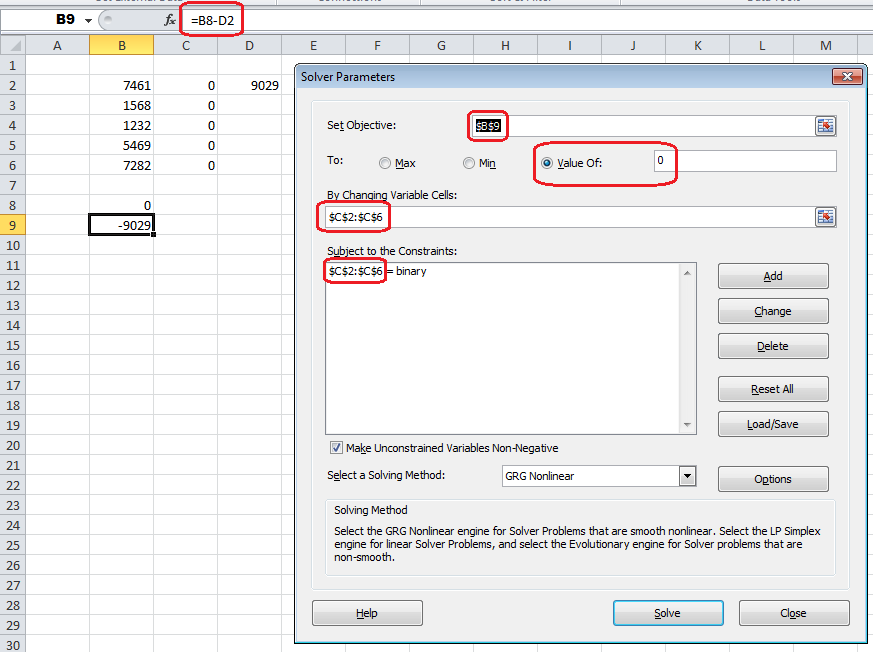Click the Load/Save button
Viewport: 873px width, 652px height.
773,424
